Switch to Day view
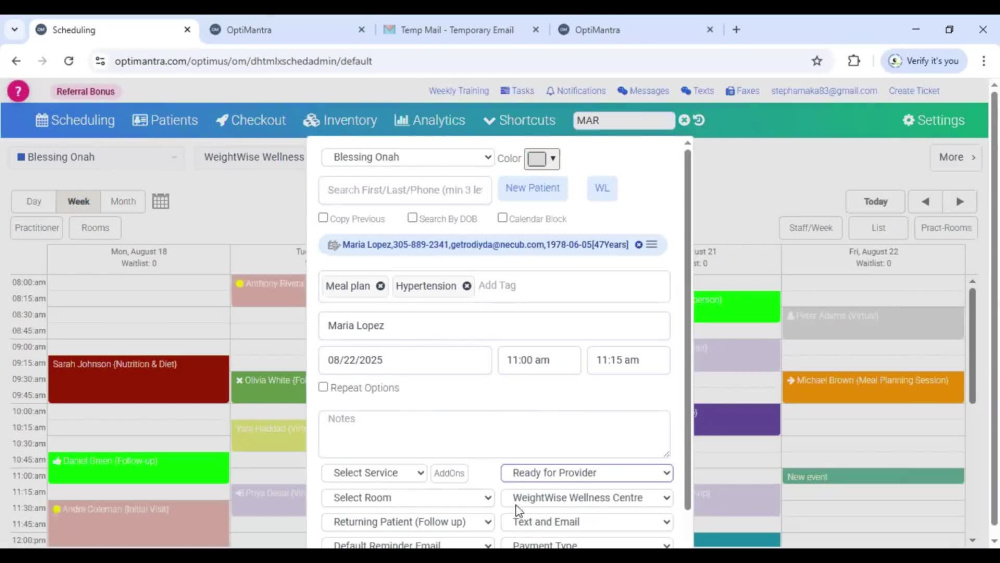This screenshot has height=563, width=1000. click(x=34, y=201)
